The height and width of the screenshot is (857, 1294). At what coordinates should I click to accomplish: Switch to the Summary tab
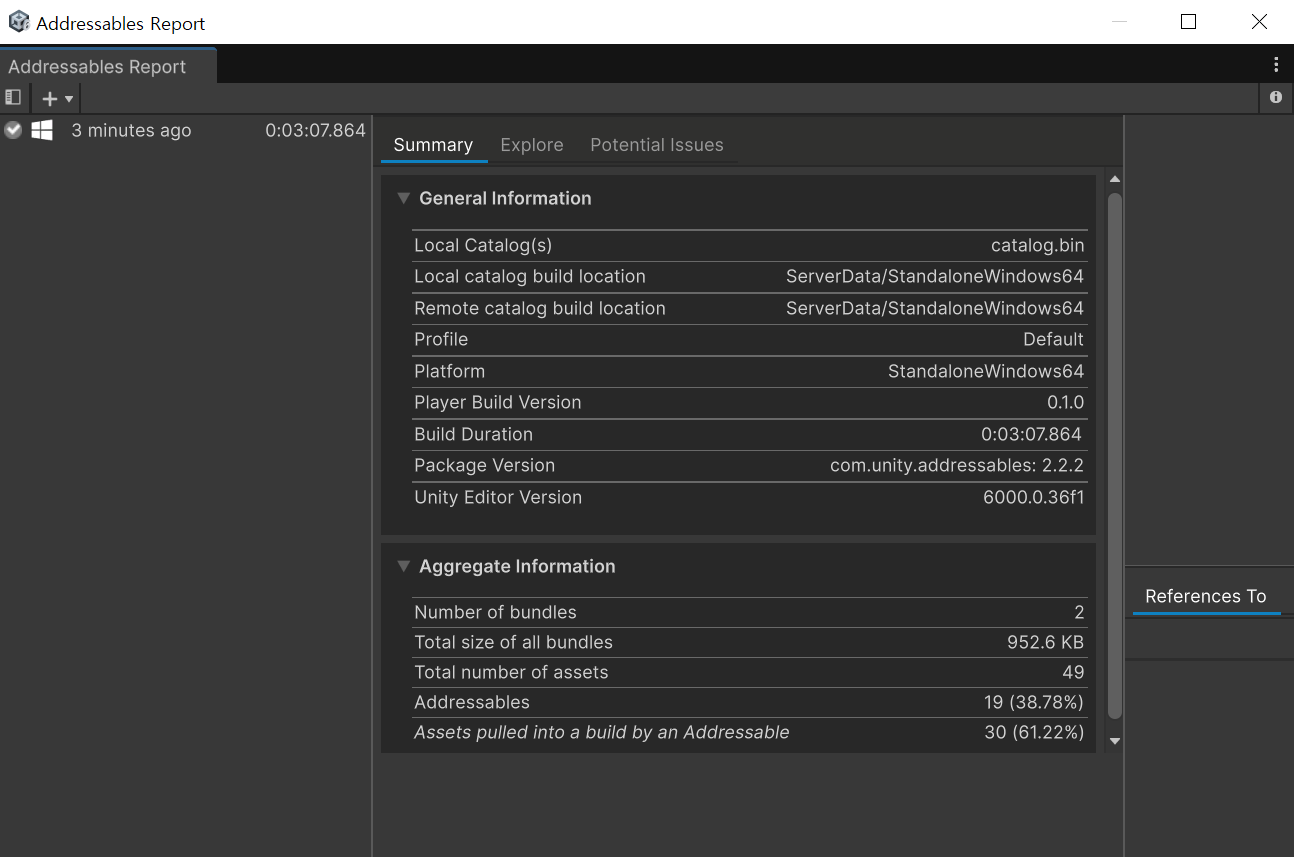pyautogui.click(x=433, y=145)
